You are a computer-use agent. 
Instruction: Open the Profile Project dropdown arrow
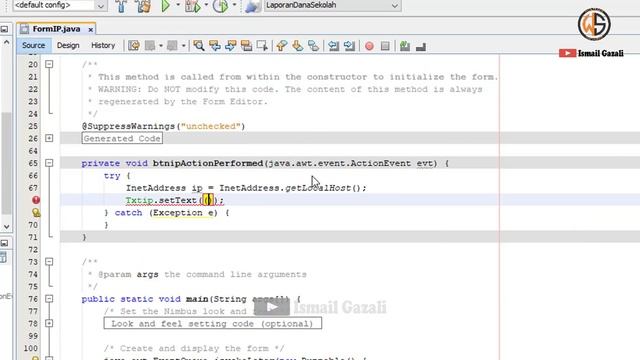coord(234,5)
